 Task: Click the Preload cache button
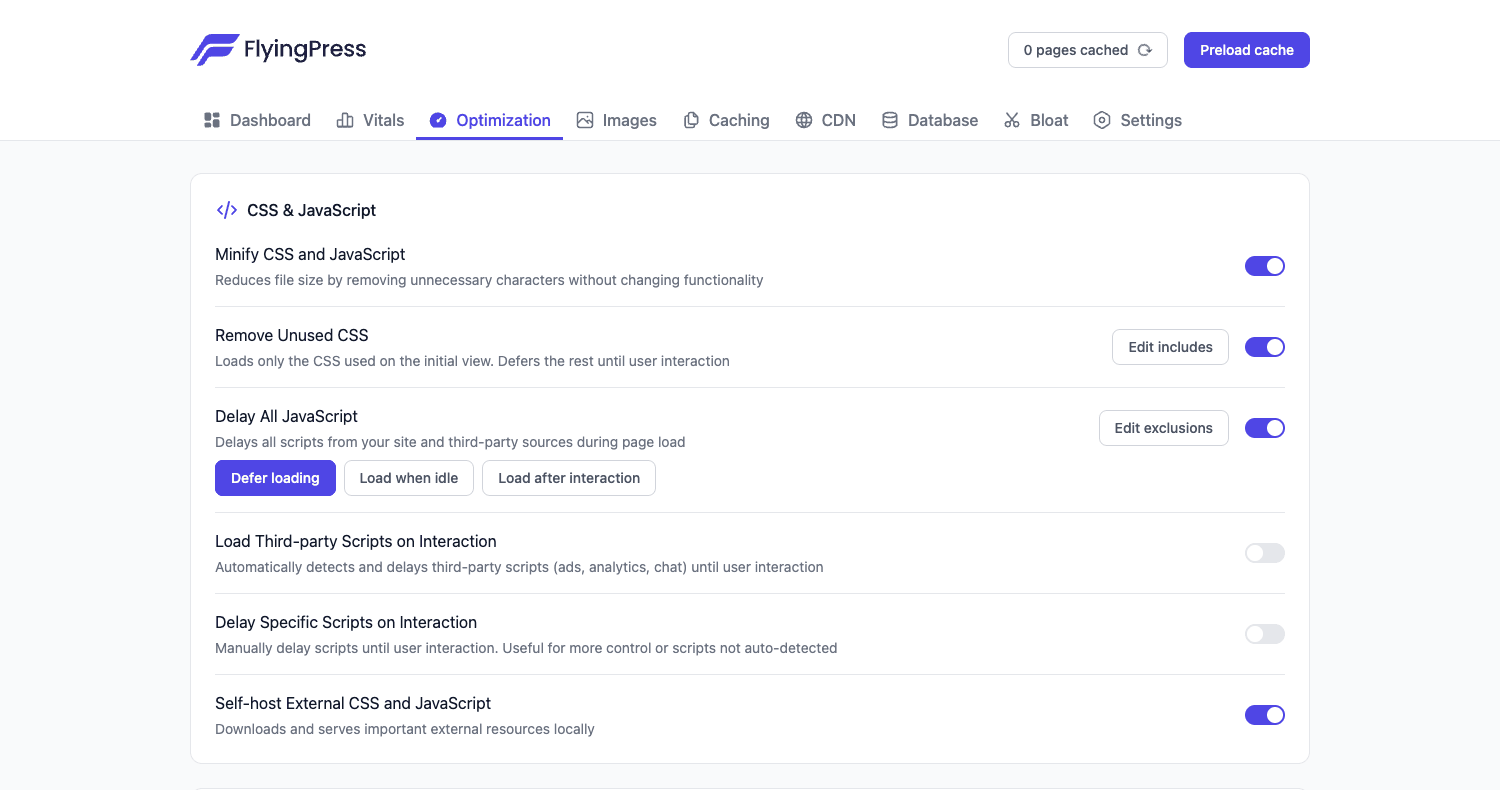1247,50
